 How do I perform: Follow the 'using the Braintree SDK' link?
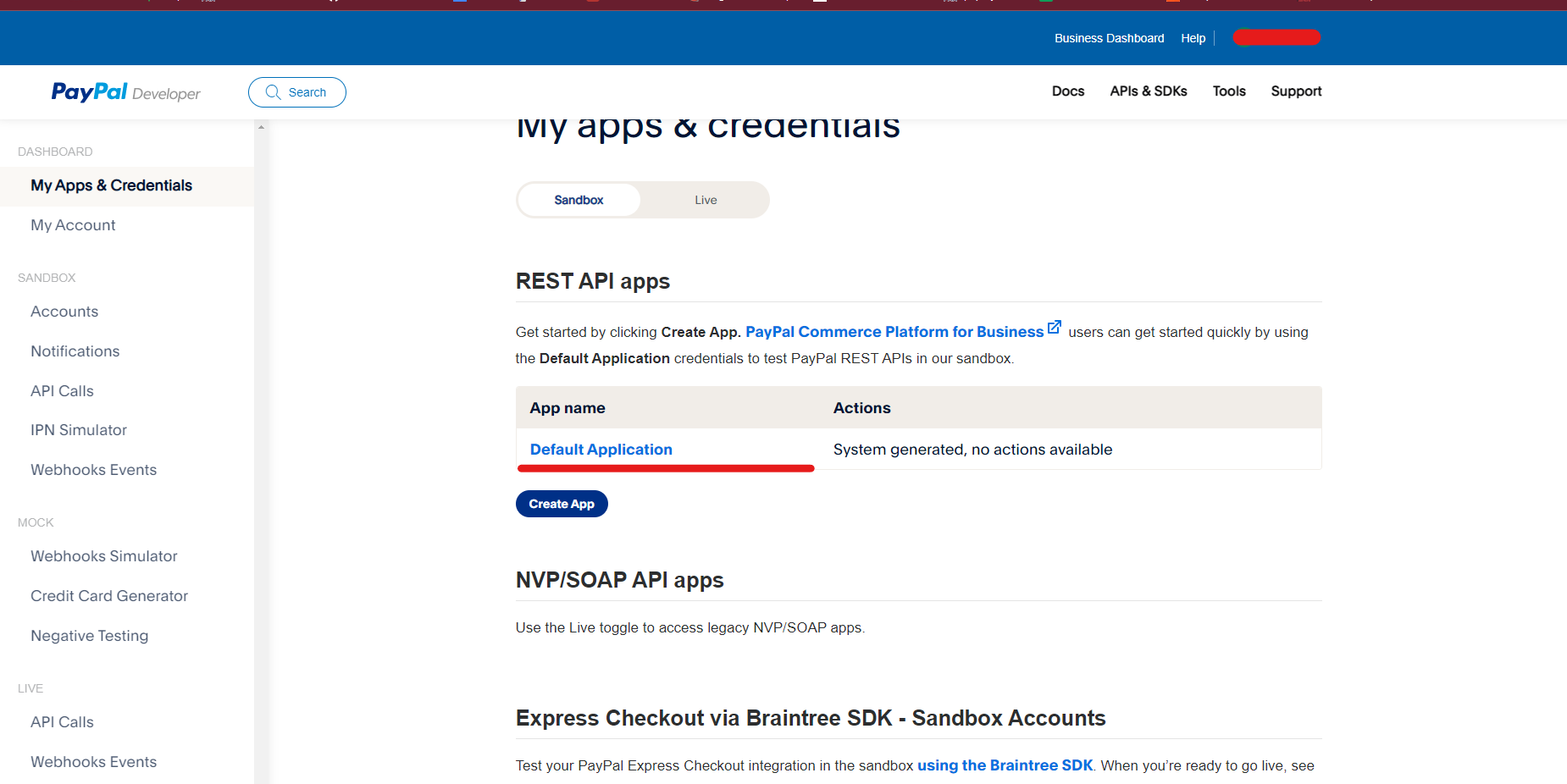[x=1005, y=765]
